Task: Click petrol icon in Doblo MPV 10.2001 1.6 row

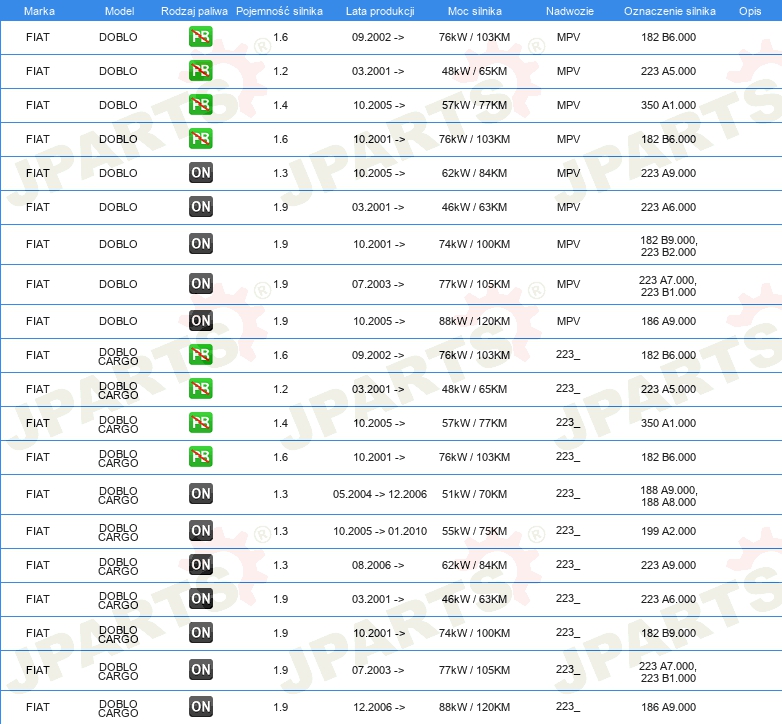Action: pos(200,139)
